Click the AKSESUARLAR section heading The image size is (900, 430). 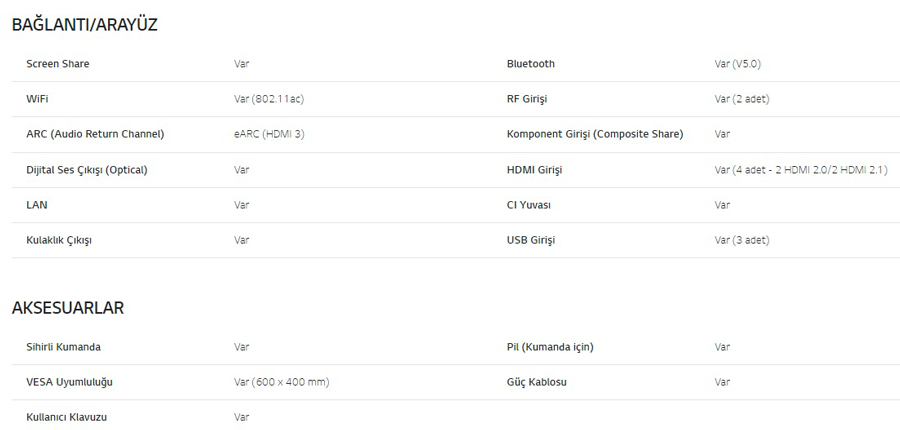(68, 308)
